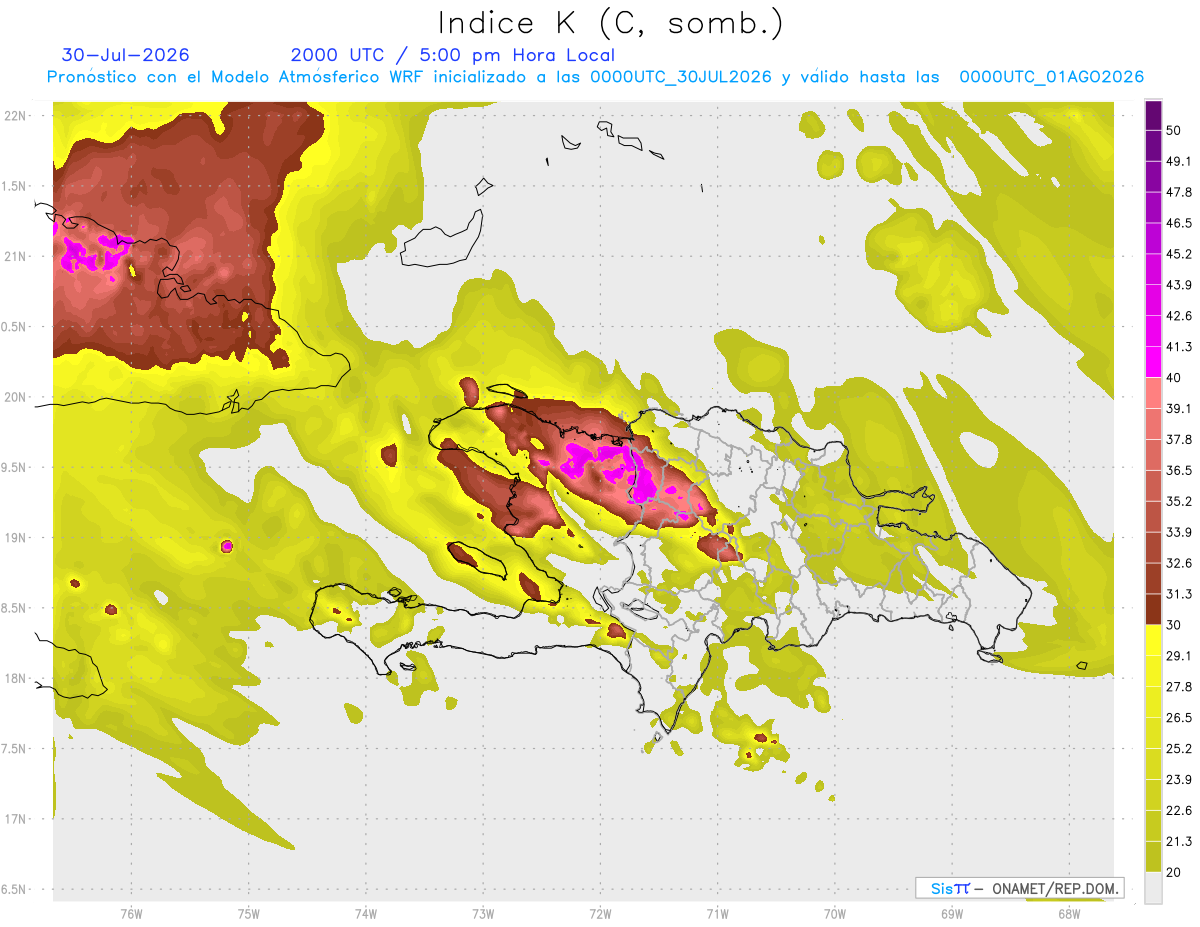The height and width of the screenshot is (927, 1200).
Task: Click the colorbar value "40"
Action: coord(1174,378)
